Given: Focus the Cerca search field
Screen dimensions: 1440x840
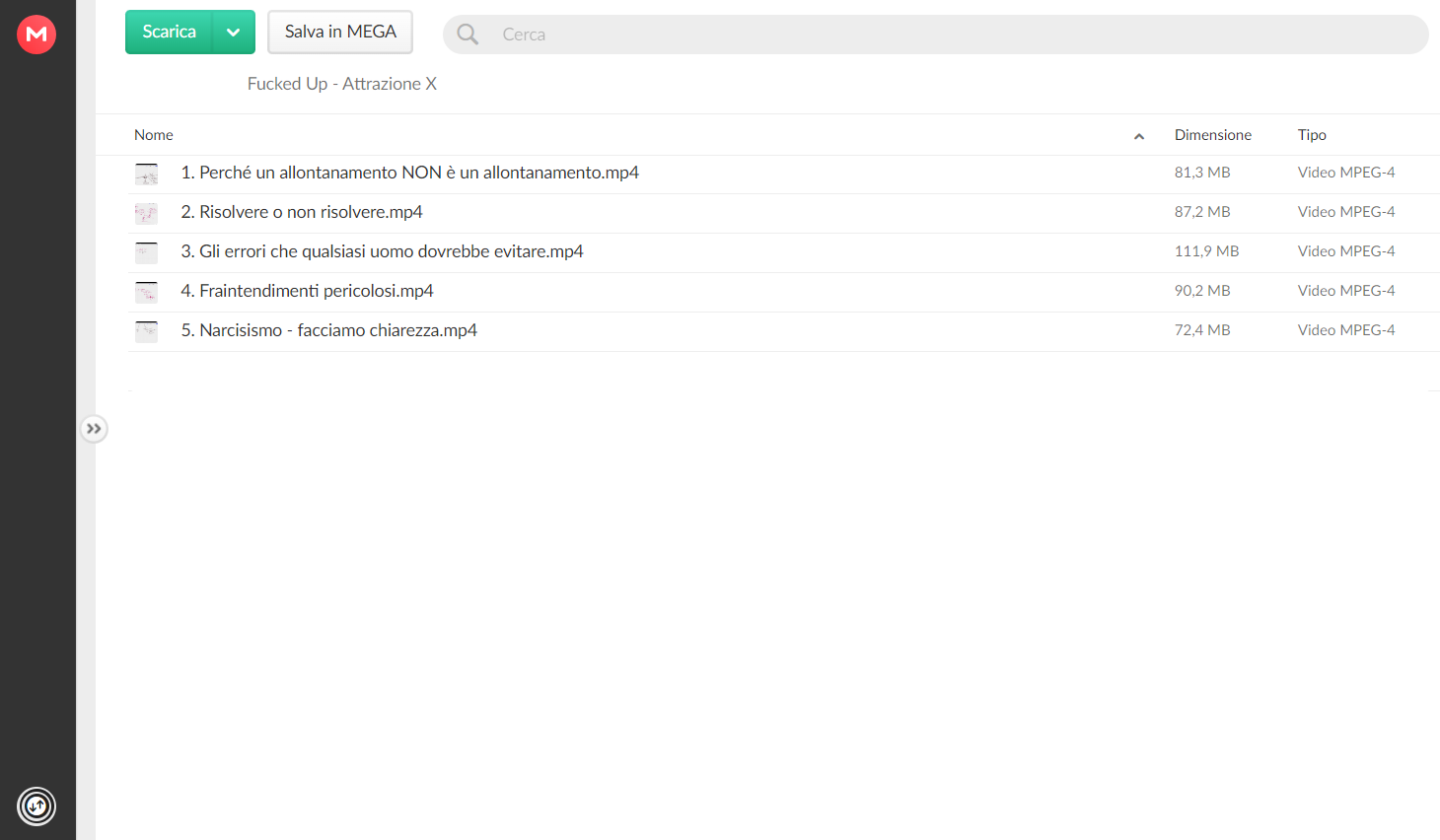Looking at the screenshot, I should (x=935, y=35).
